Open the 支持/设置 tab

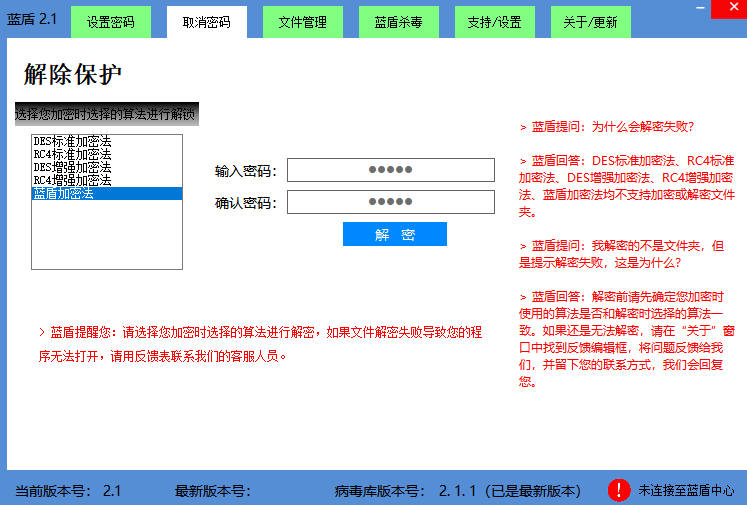point(495,22)
